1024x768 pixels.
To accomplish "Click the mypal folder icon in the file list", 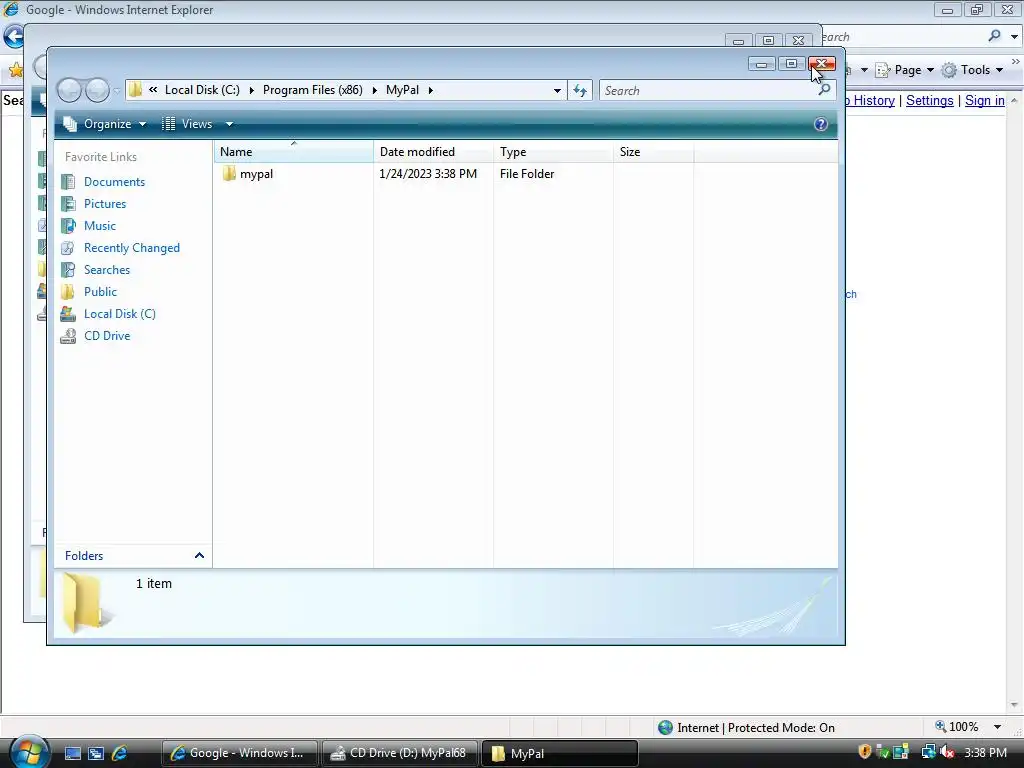I will [x=229, y=174].
